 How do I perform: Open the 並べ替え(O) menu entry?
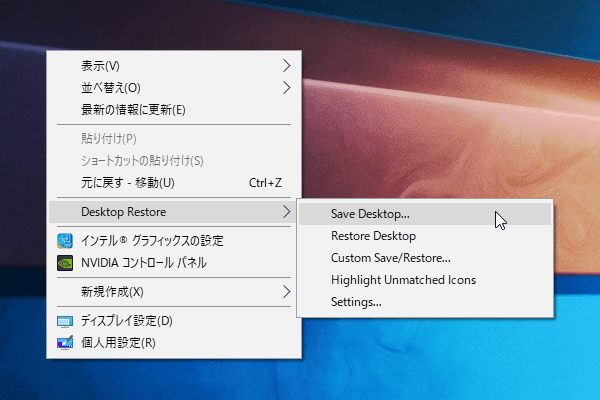(174, 88)
